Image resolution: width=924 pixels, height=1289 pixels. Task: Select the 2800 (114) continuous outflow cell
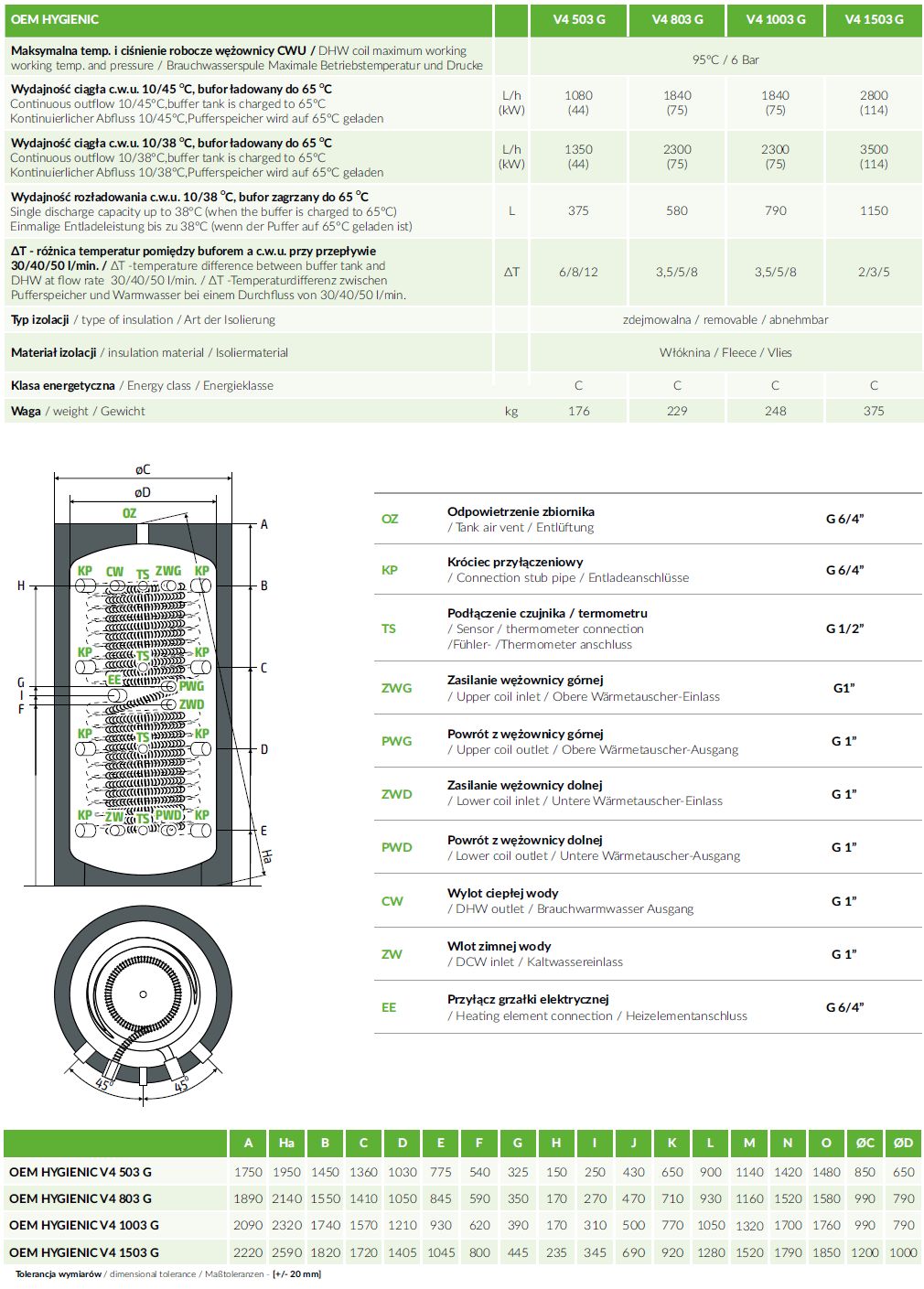click(x=874, y=102)
